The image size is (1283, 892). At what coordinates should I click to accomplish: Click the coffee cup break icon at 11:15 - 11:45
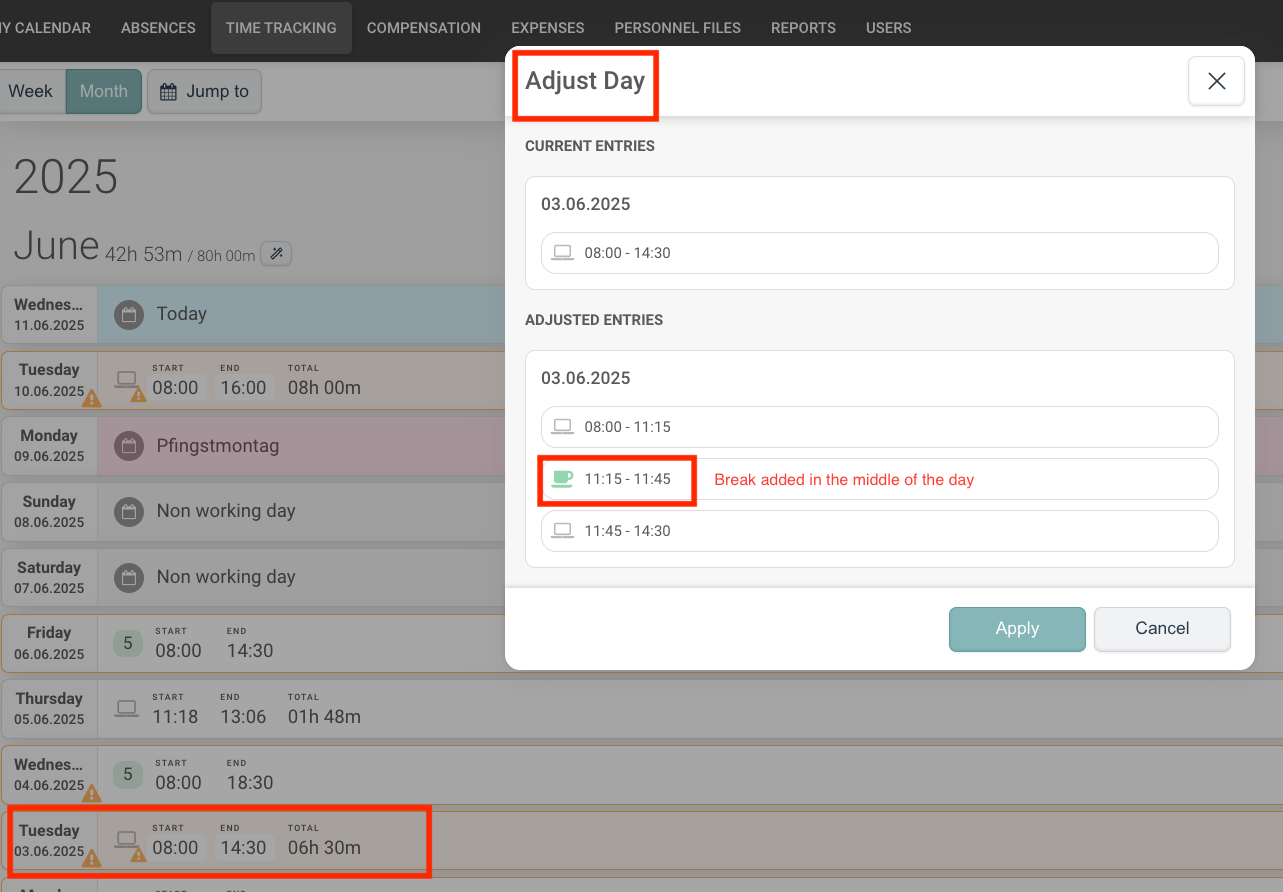pyautogui.click(x=562, y=479)
